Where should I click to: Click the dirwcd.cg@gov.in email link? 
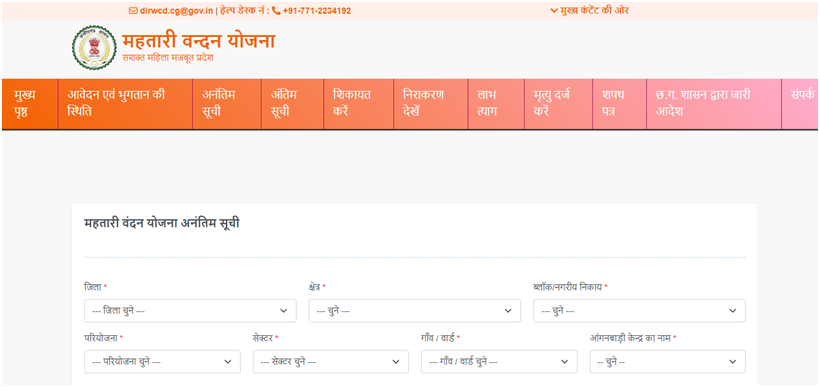[x=176, y=10]
